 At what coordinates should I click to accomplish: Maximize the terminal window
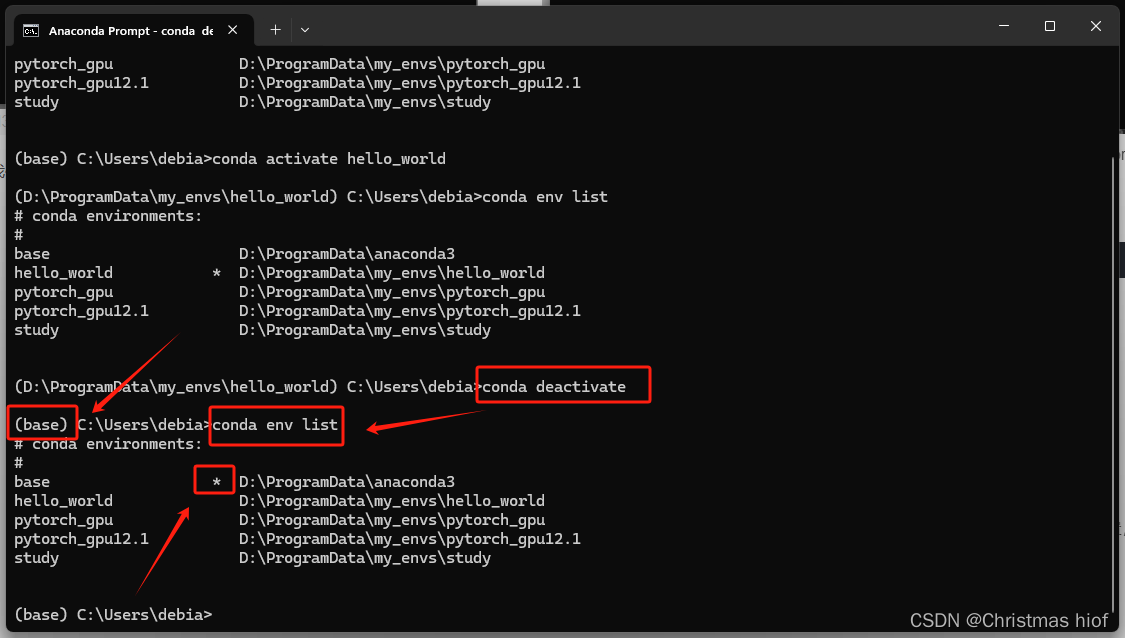[x=1050, y=27]
